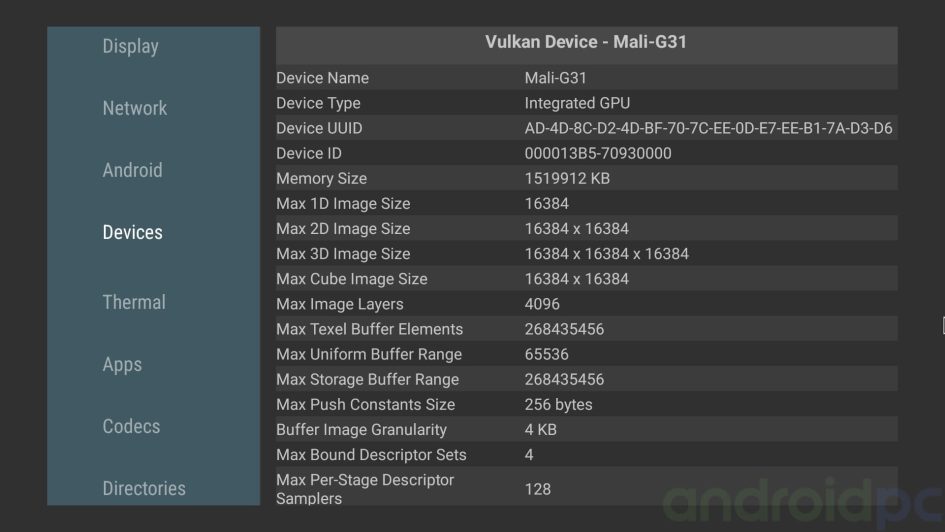Click the Device Type row

pos(586,103)
